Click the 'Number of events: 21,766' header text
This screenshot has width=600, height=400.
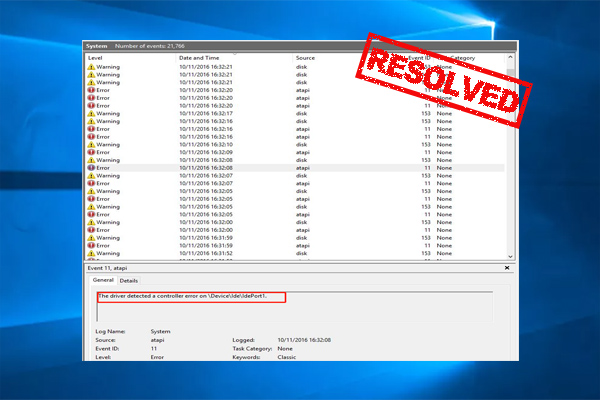[150, 46]
